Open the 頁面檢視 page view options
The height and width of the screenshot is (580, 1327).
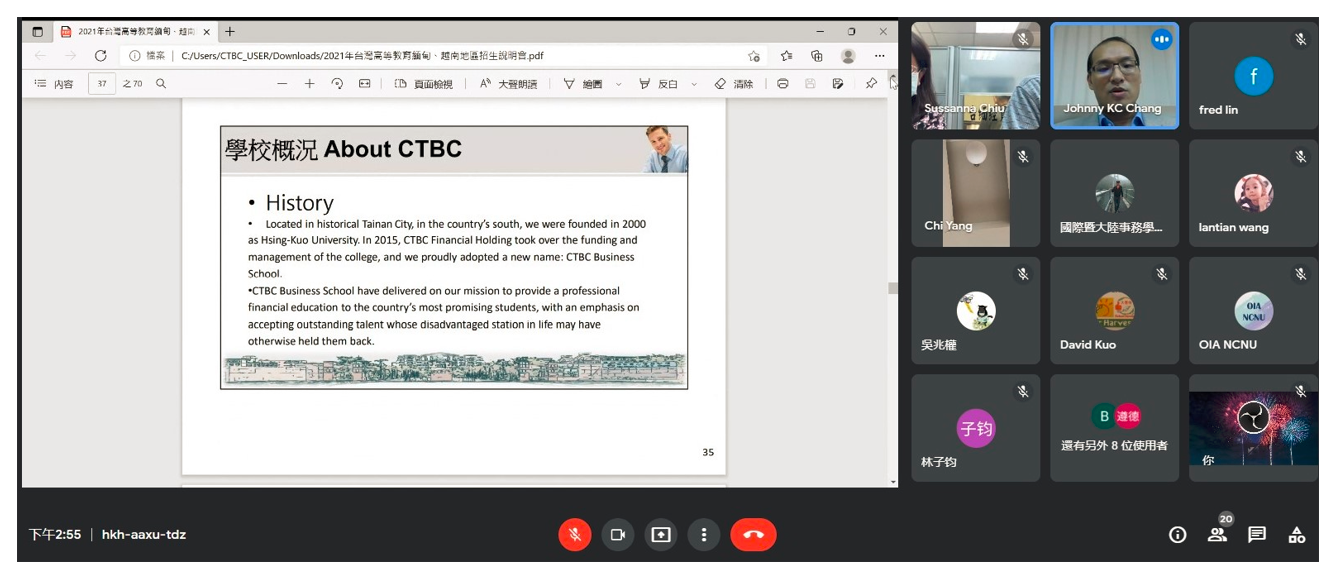pos(424,84)
